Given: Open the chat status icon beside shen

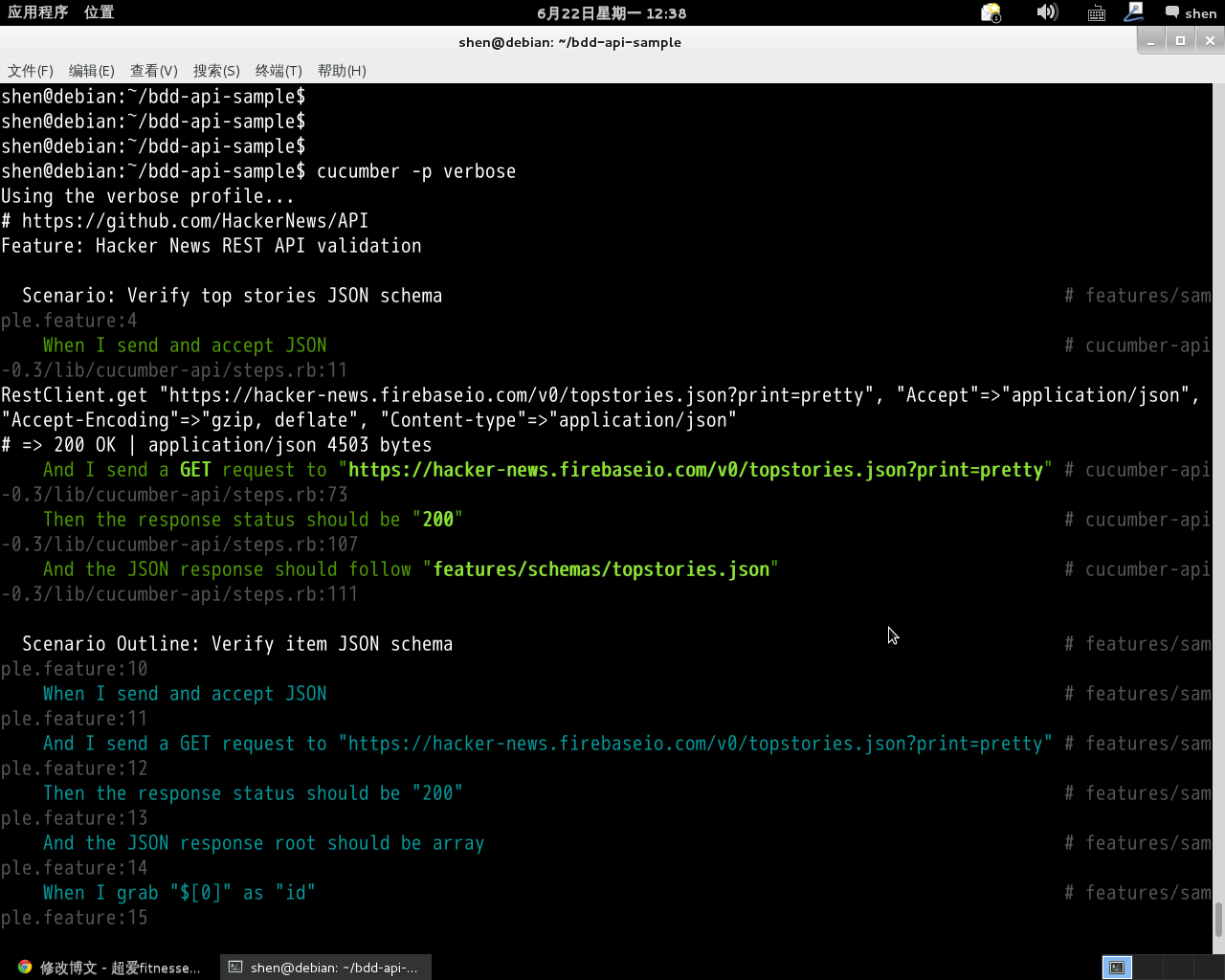Looking at the screenshot, I should [x=1171, y=12].
